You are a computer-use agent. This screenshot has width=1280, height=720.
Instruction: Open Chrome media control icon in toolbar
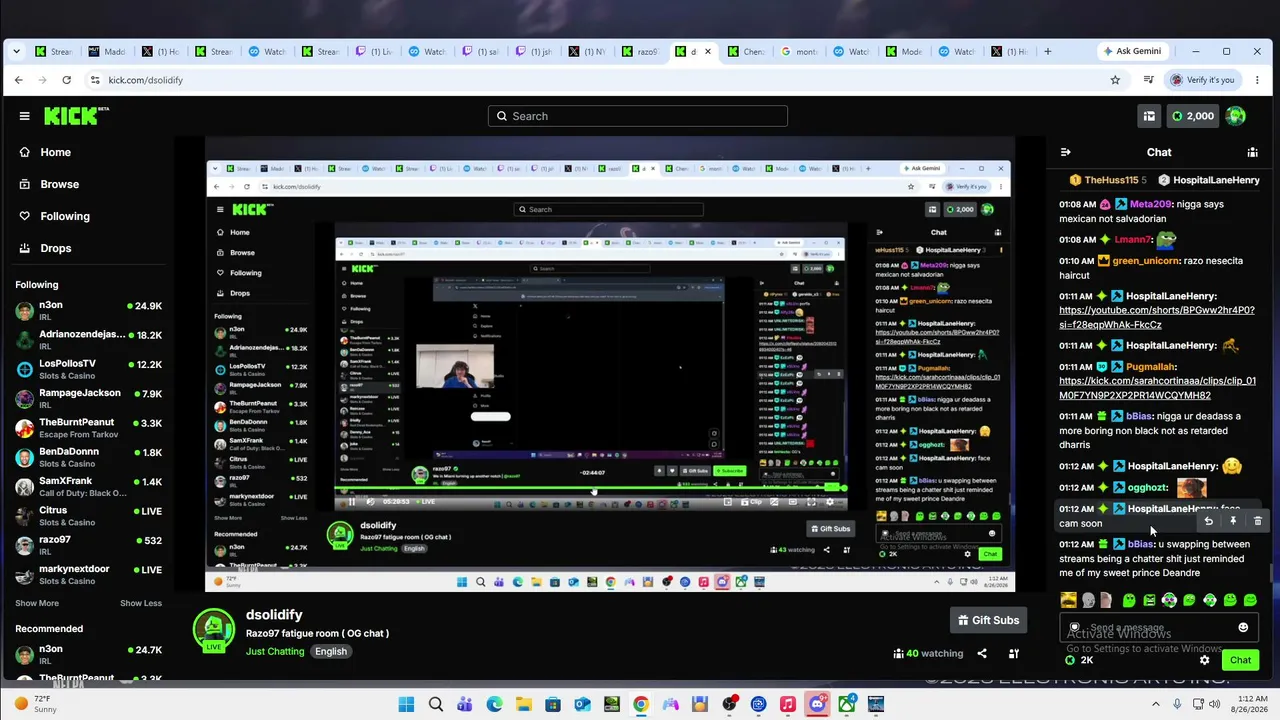coord(1149,80)
